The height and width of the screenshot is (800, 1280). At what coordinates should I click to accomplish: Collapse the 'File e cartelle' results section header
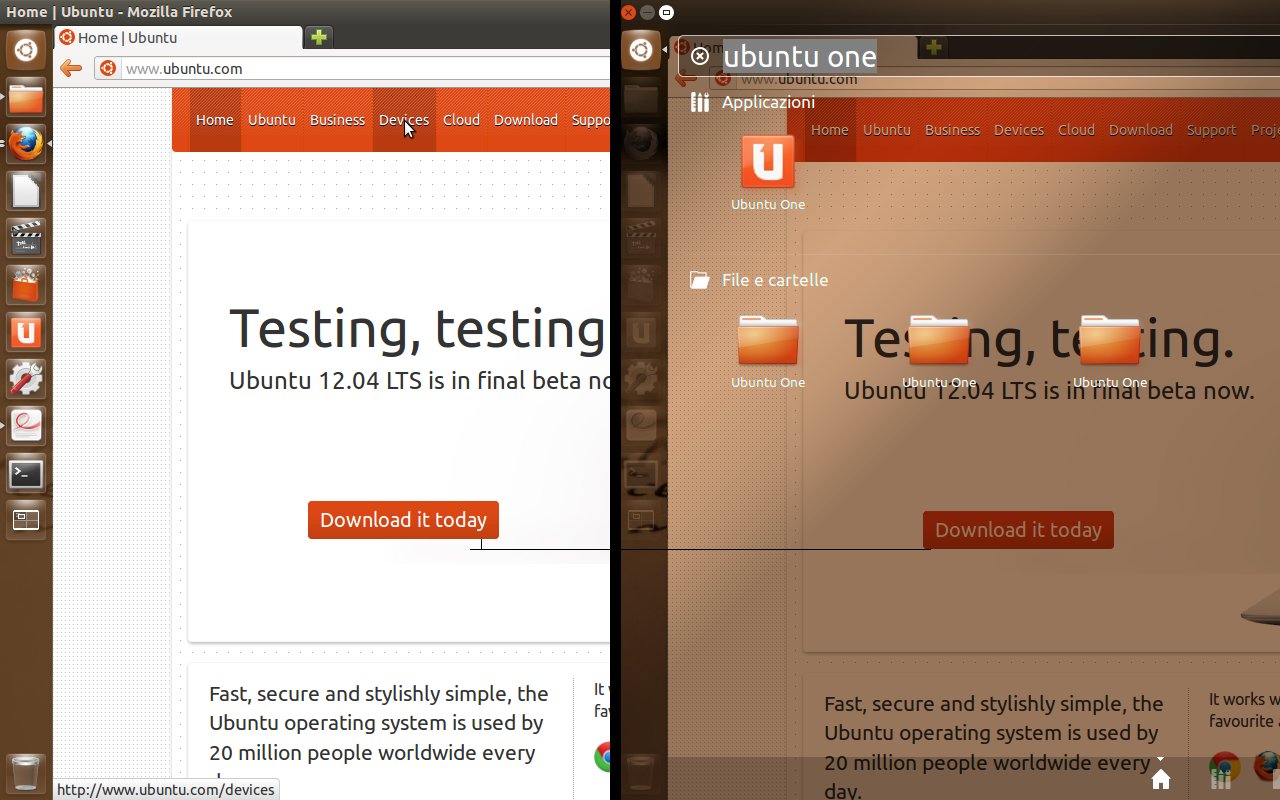coord(759,280)
